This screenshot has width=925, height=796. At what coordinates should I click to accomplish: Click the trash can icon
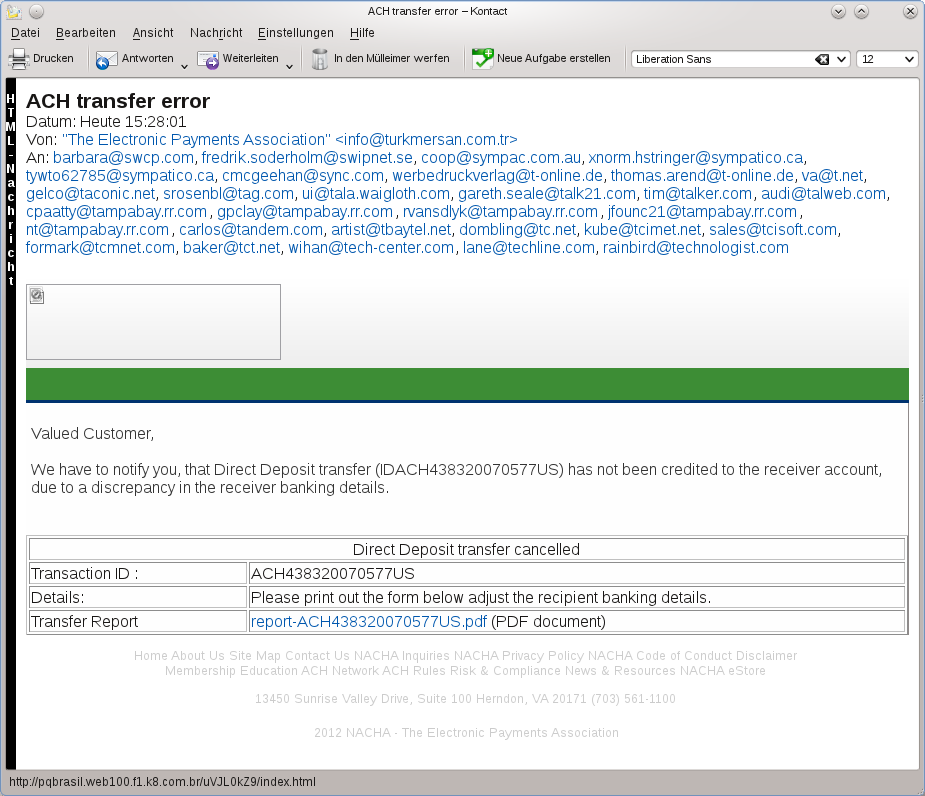[320, 59]
